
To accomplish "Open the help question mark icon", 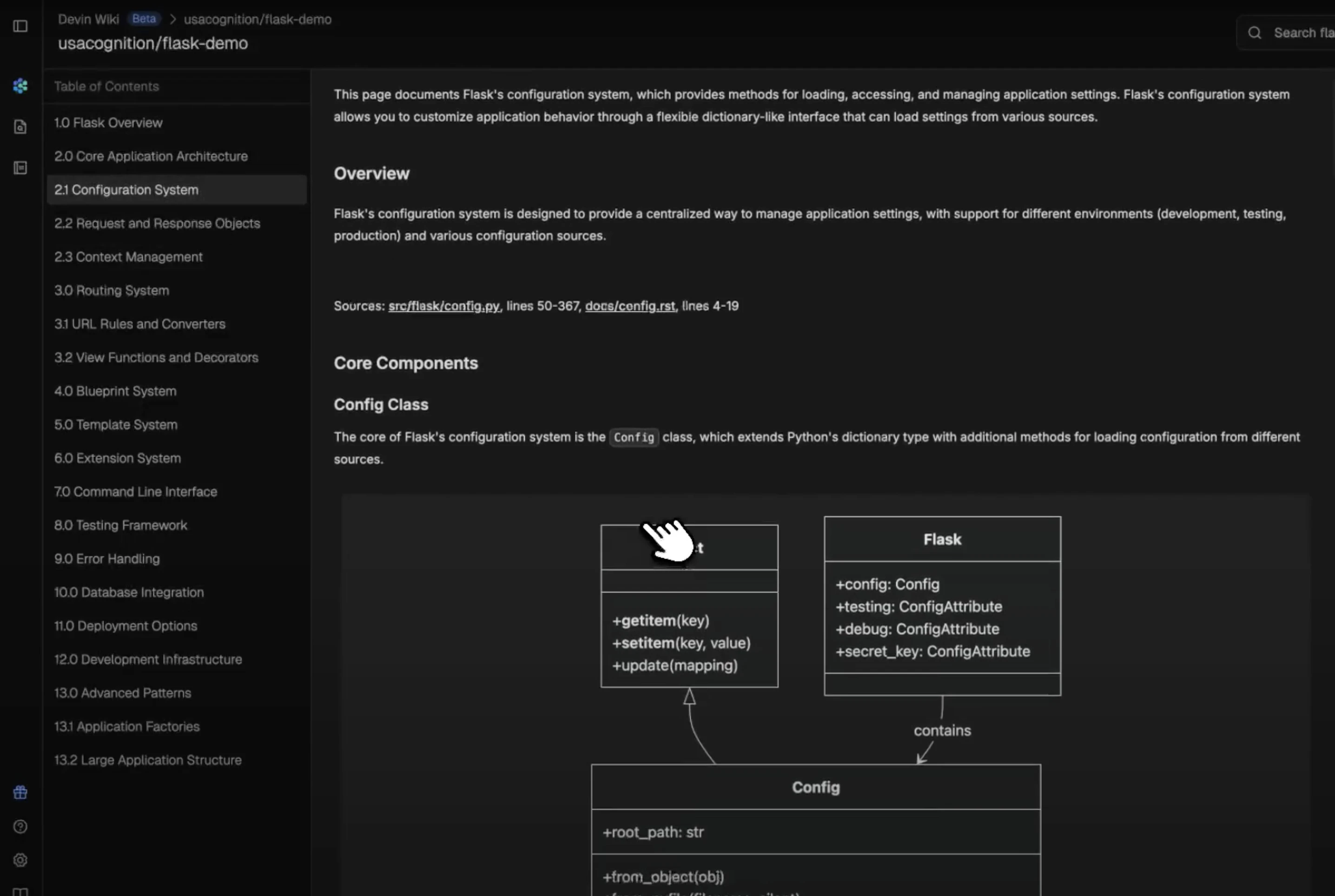I will (x=20, y=826).
